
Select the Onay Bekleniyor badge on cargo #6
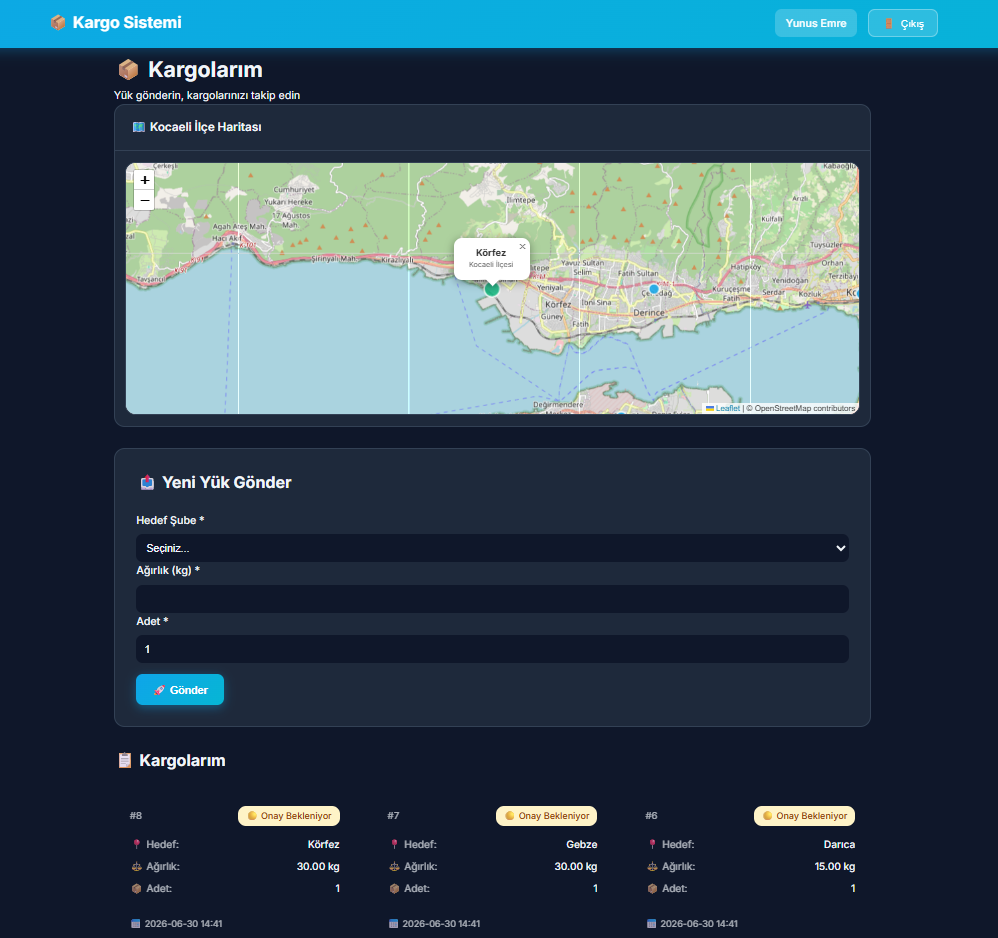[805, 816]
